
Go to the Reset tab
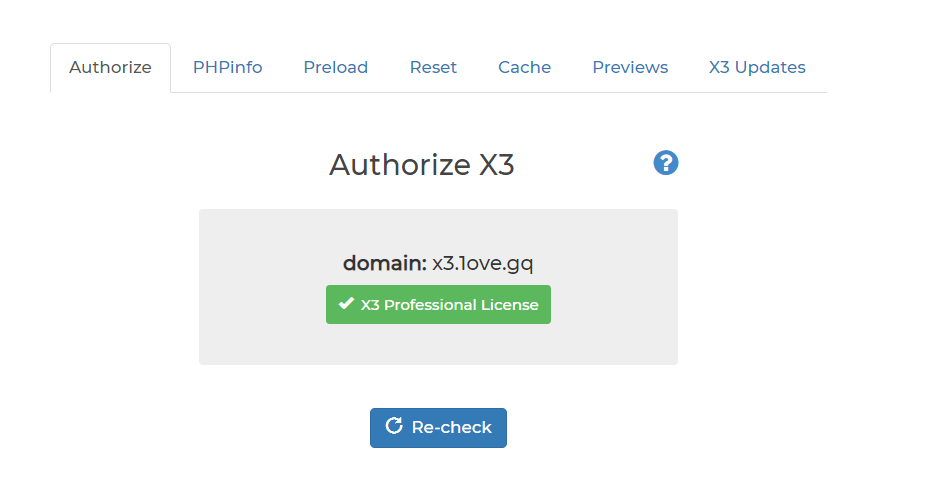coord(433,68)
